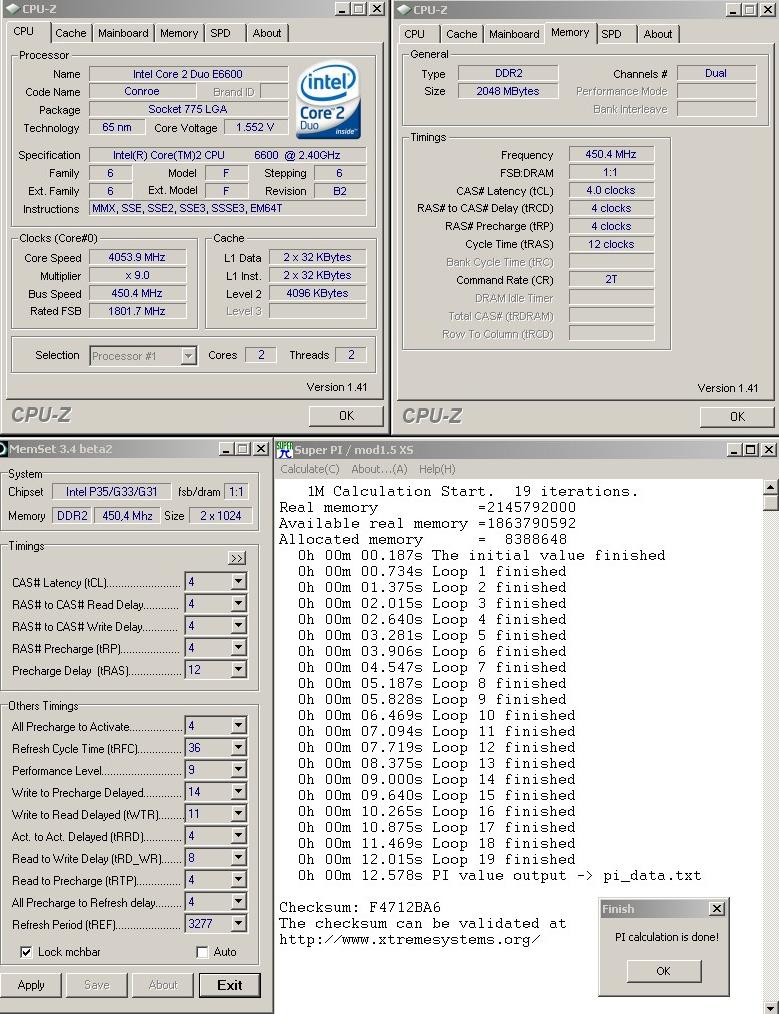Click the Save button in MemSet
This screenshot has width=779, height=1014.
[97, 985]
